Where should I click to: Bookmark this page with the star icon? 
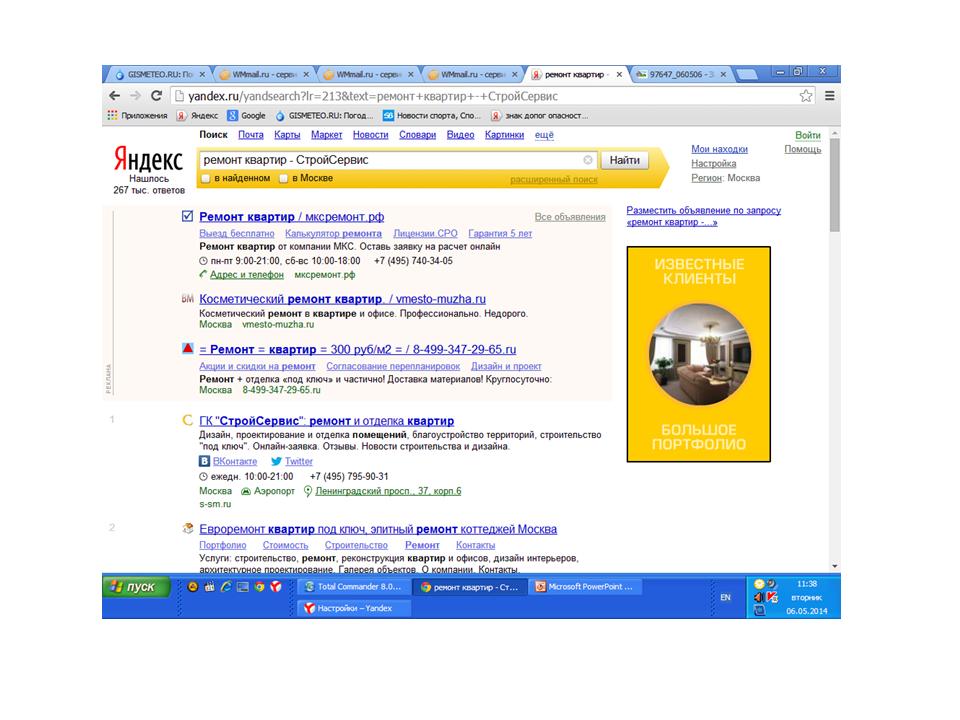(806, 96)
